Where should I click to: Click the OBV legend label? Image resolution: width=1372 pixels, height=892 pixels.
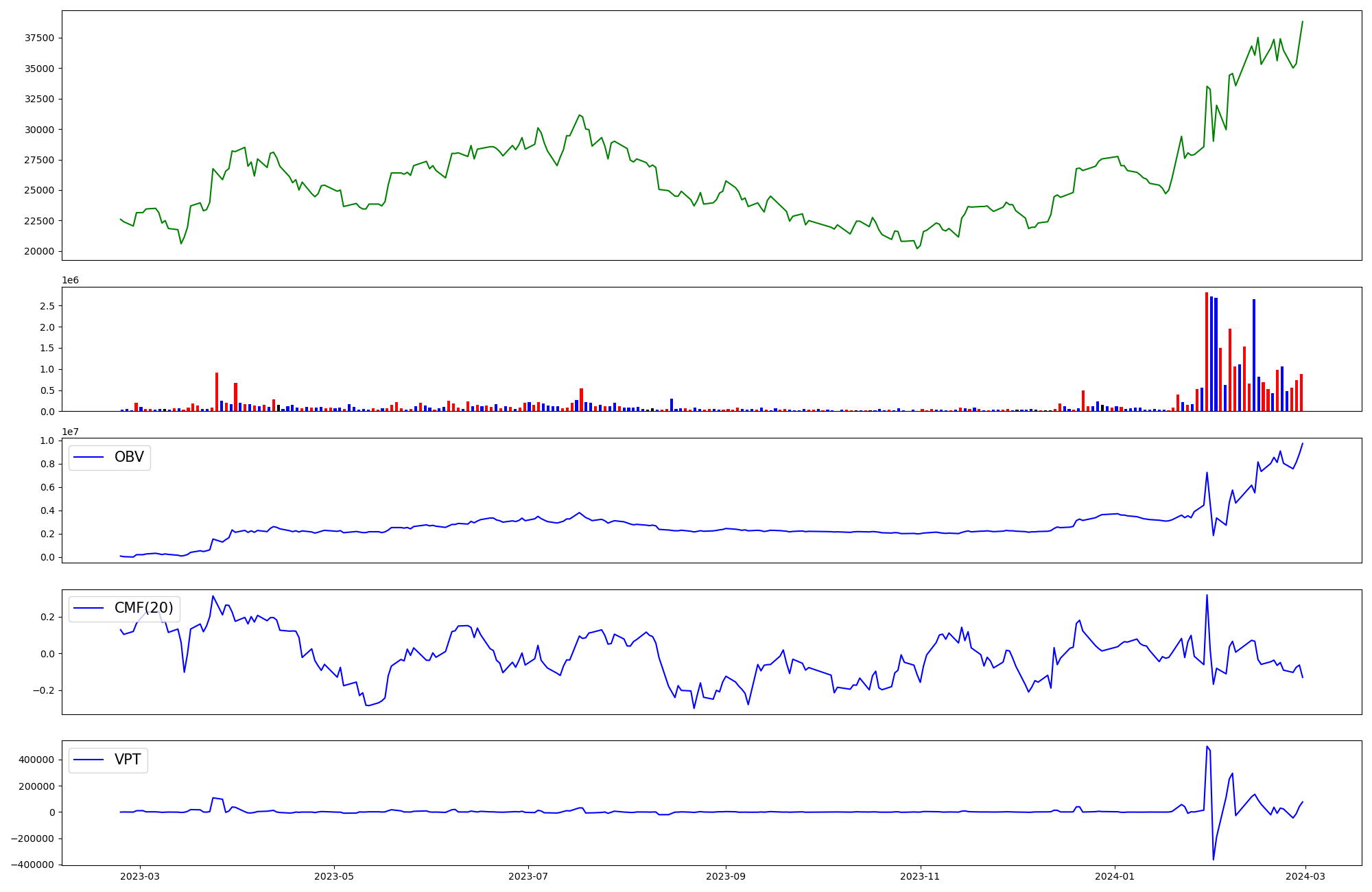129,458
